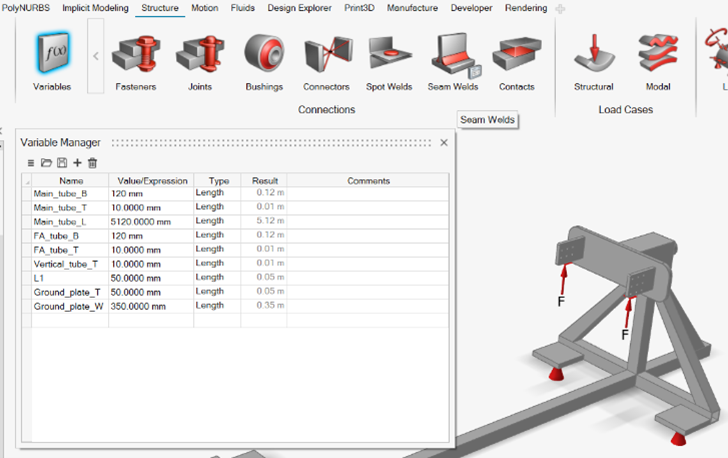
Task: Save variables with the floppy disk icon
Action: [62, 163]
